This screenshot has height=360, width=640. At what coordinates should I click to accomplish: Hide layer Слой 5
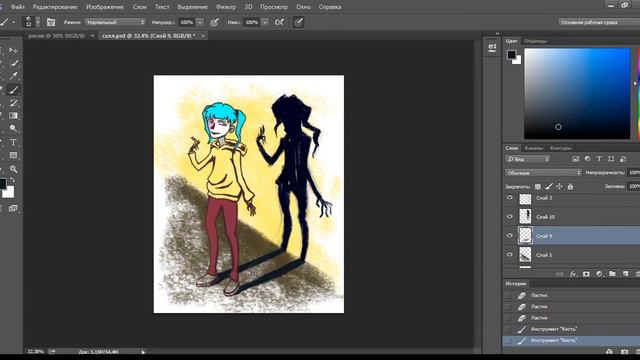click(x=510, y=255)
